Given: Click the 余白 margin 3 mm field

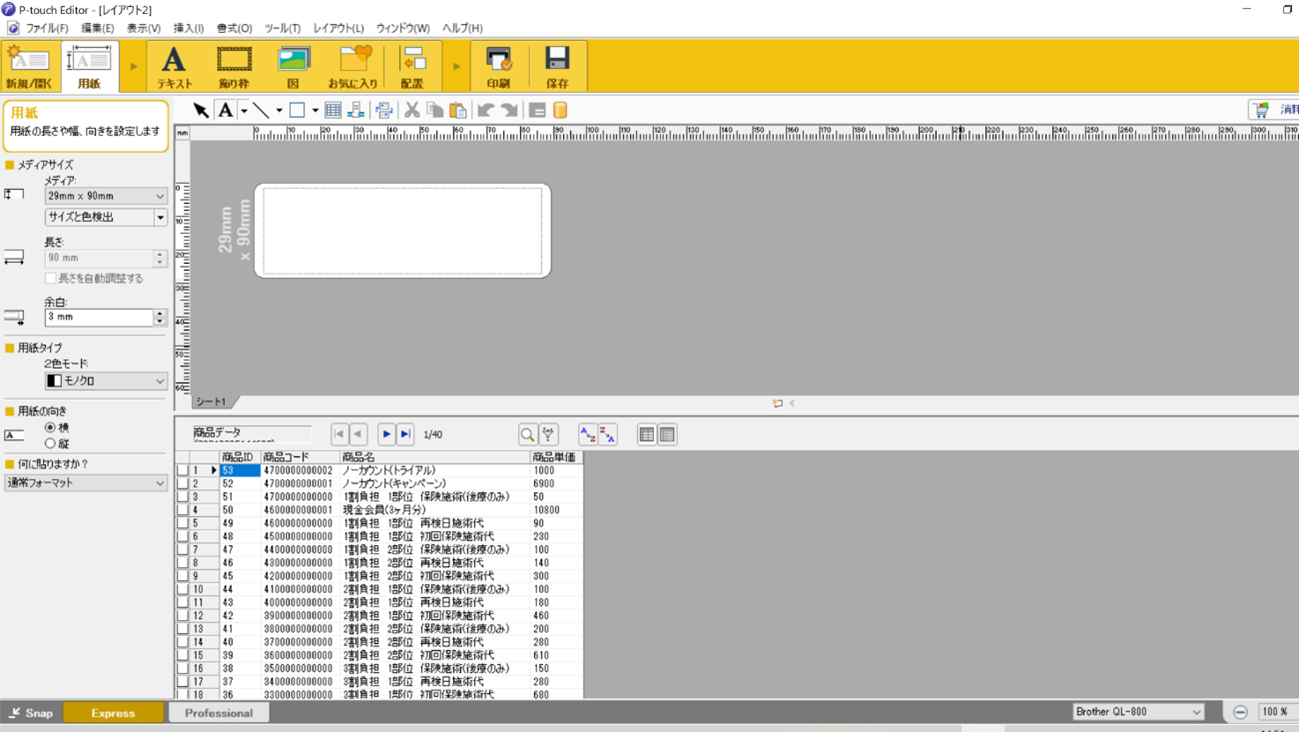Looking at the screenshot, I should point(98,317).
